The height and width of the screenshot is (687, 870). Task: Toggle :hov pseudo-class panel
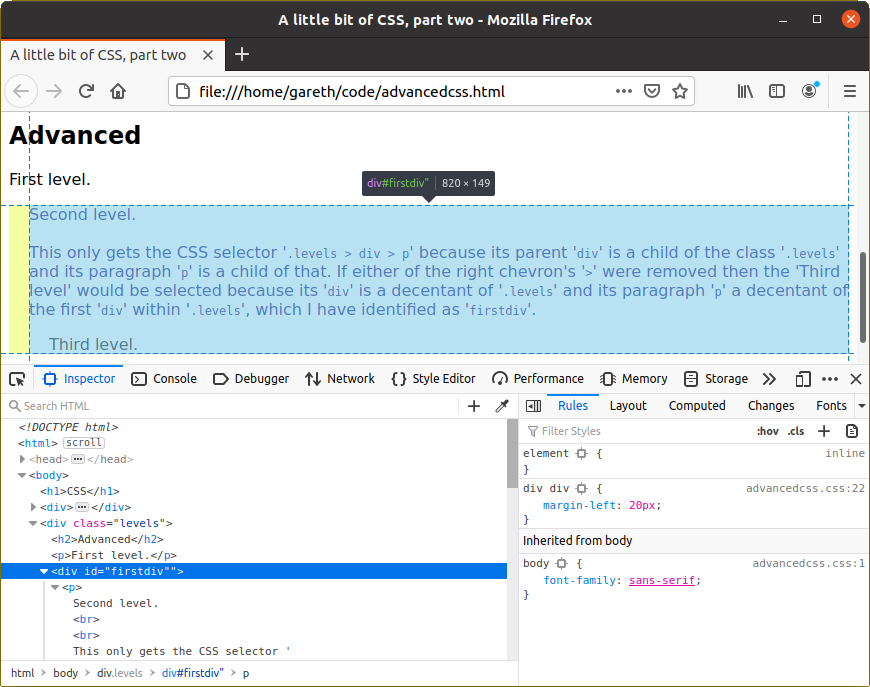(767, 431)
